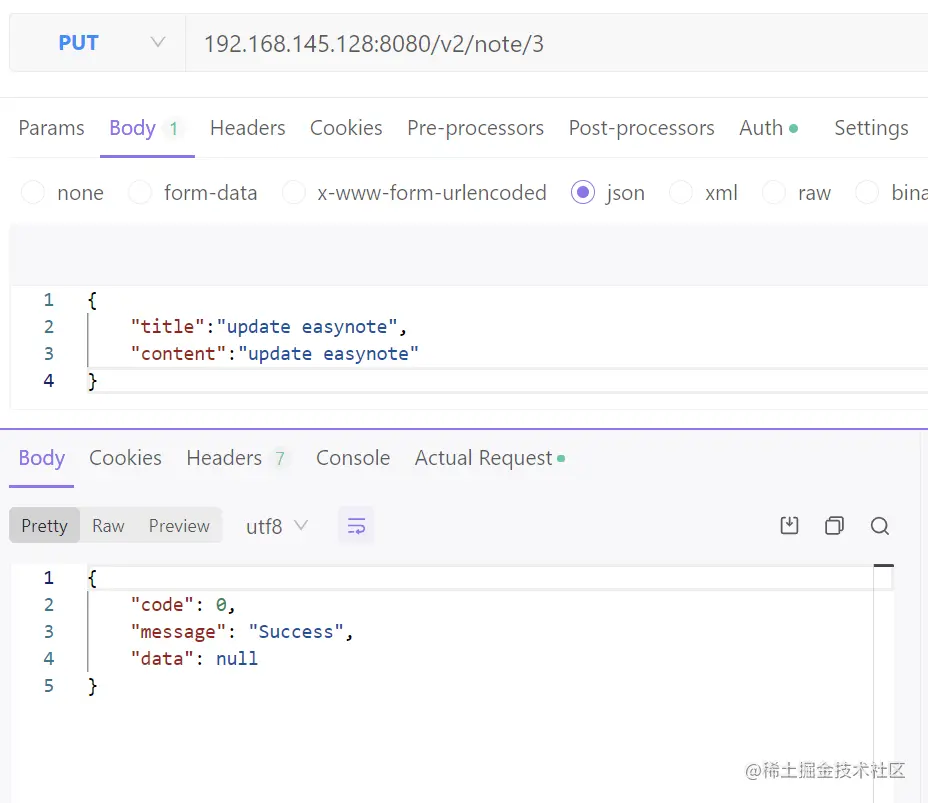Expand the utf8 encoding dropdown
The height and width of the screenshot is (803, 928).
tap(277, 526)
